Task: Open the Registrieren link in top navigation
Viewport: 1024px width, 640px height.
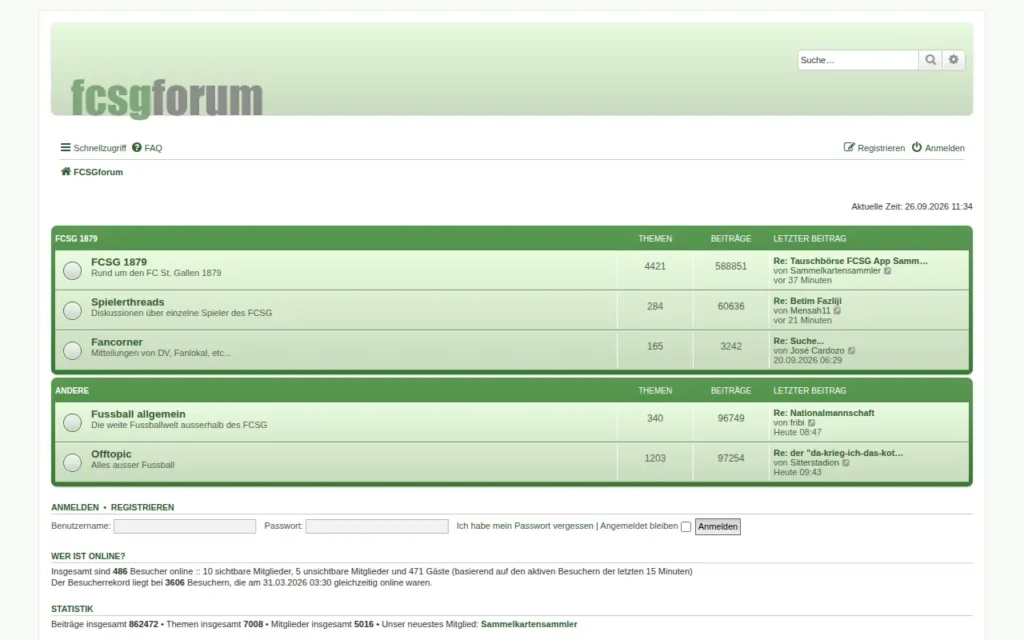Action: (874, 148)
